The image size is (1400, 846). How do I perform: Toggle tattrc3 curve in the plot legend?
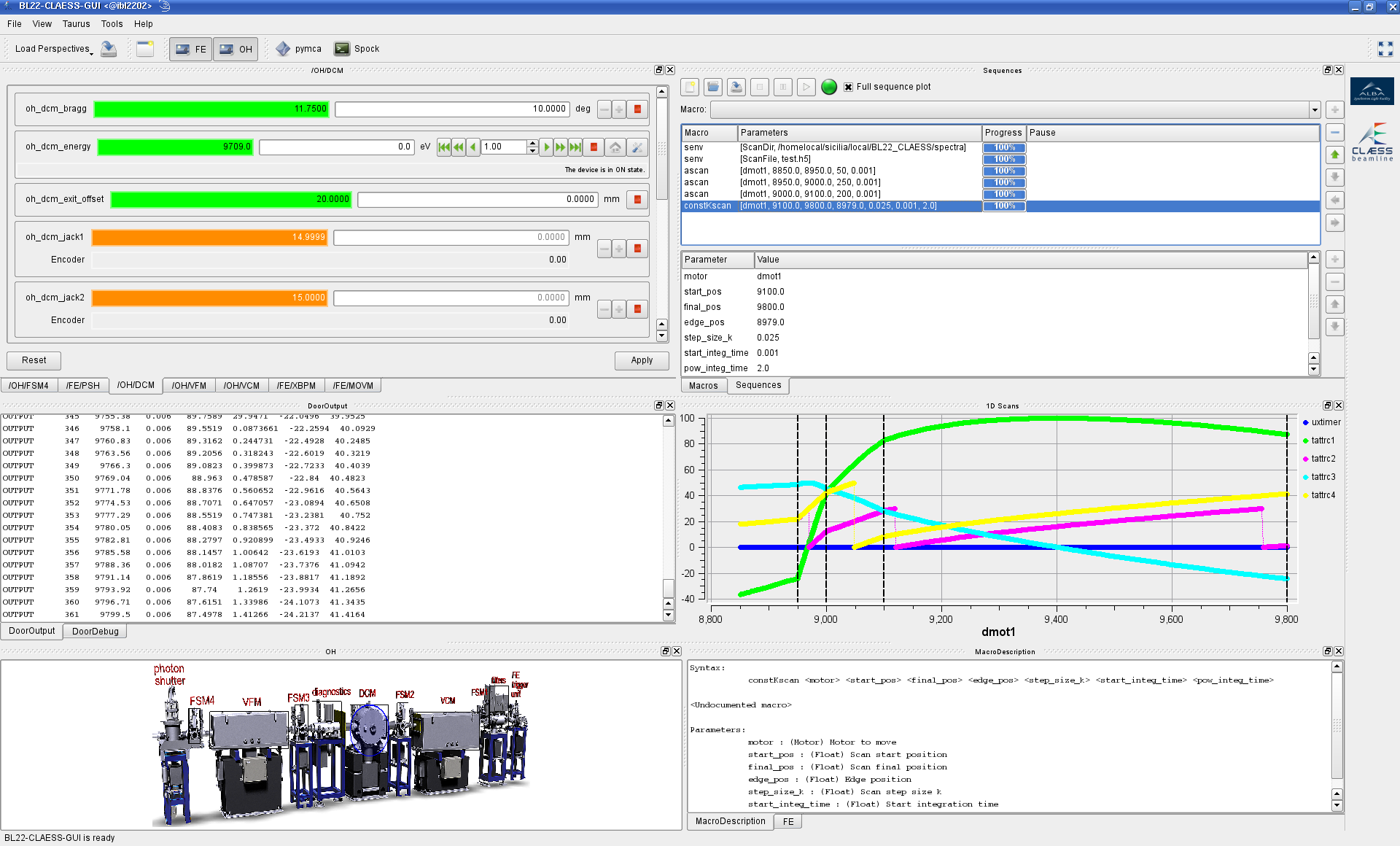pos(1318,477)
